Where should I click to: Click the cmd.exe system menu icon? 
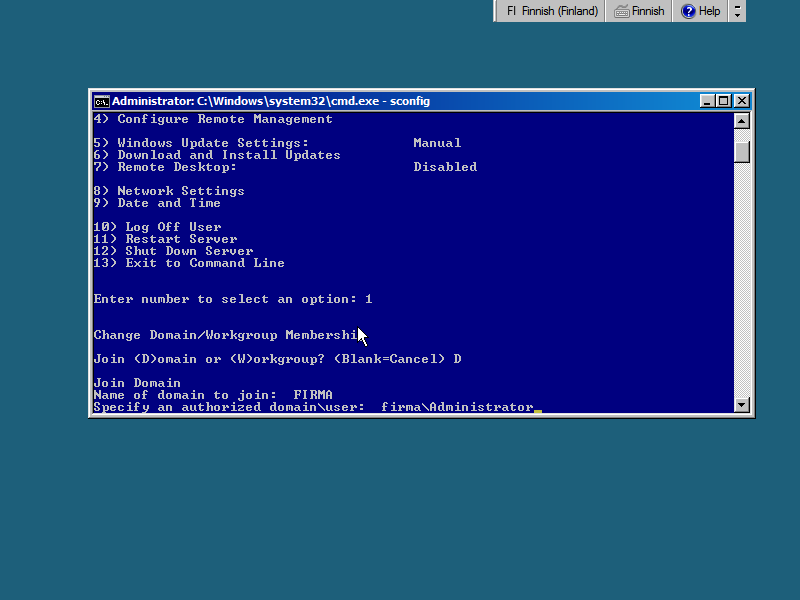click(101, 101)
